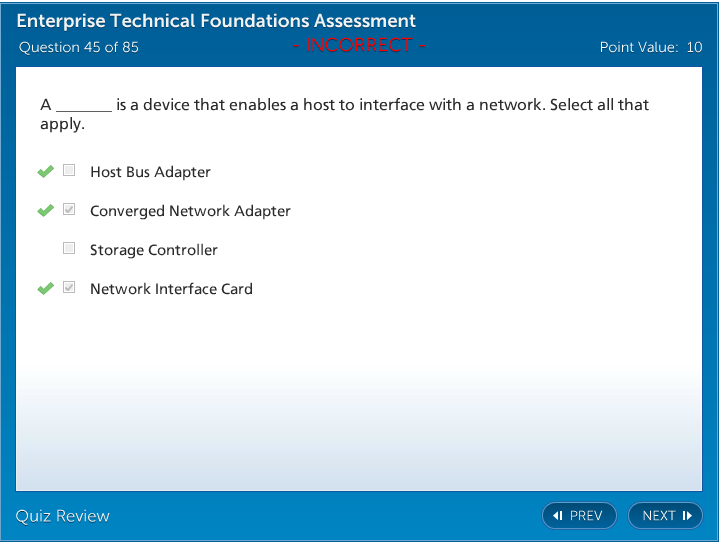Viewport: 720px width, 543px height.
Task: Click the Quiz Review label
Action: point(63,516)
